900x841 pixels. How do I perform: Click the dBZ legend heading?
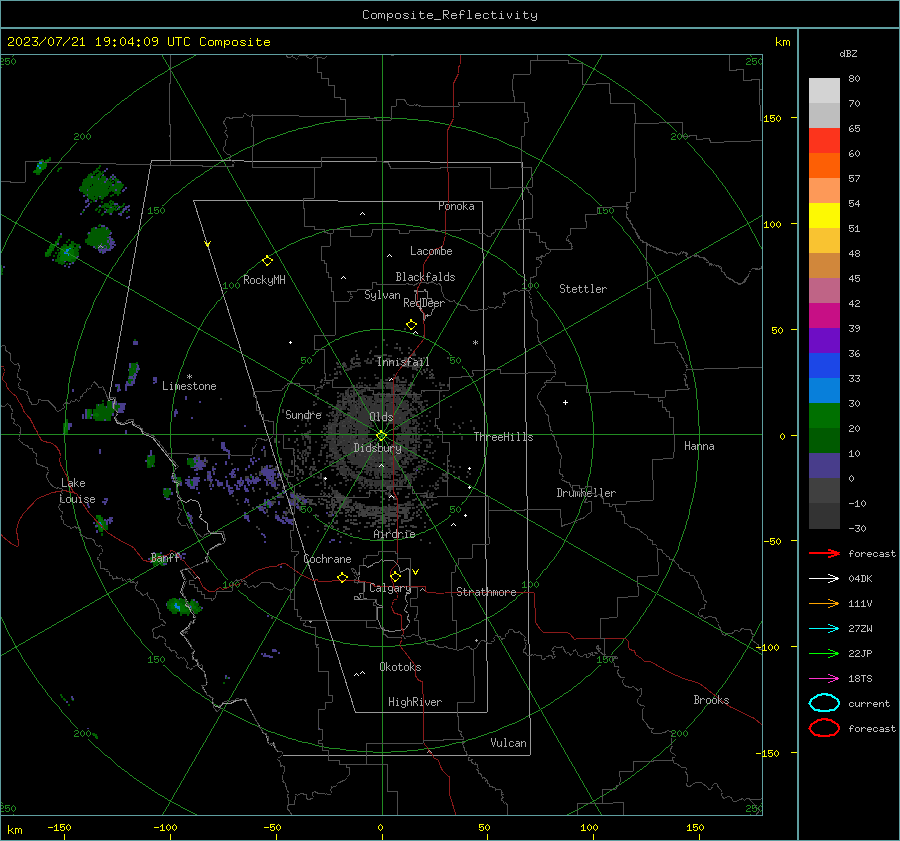point(848,53)
